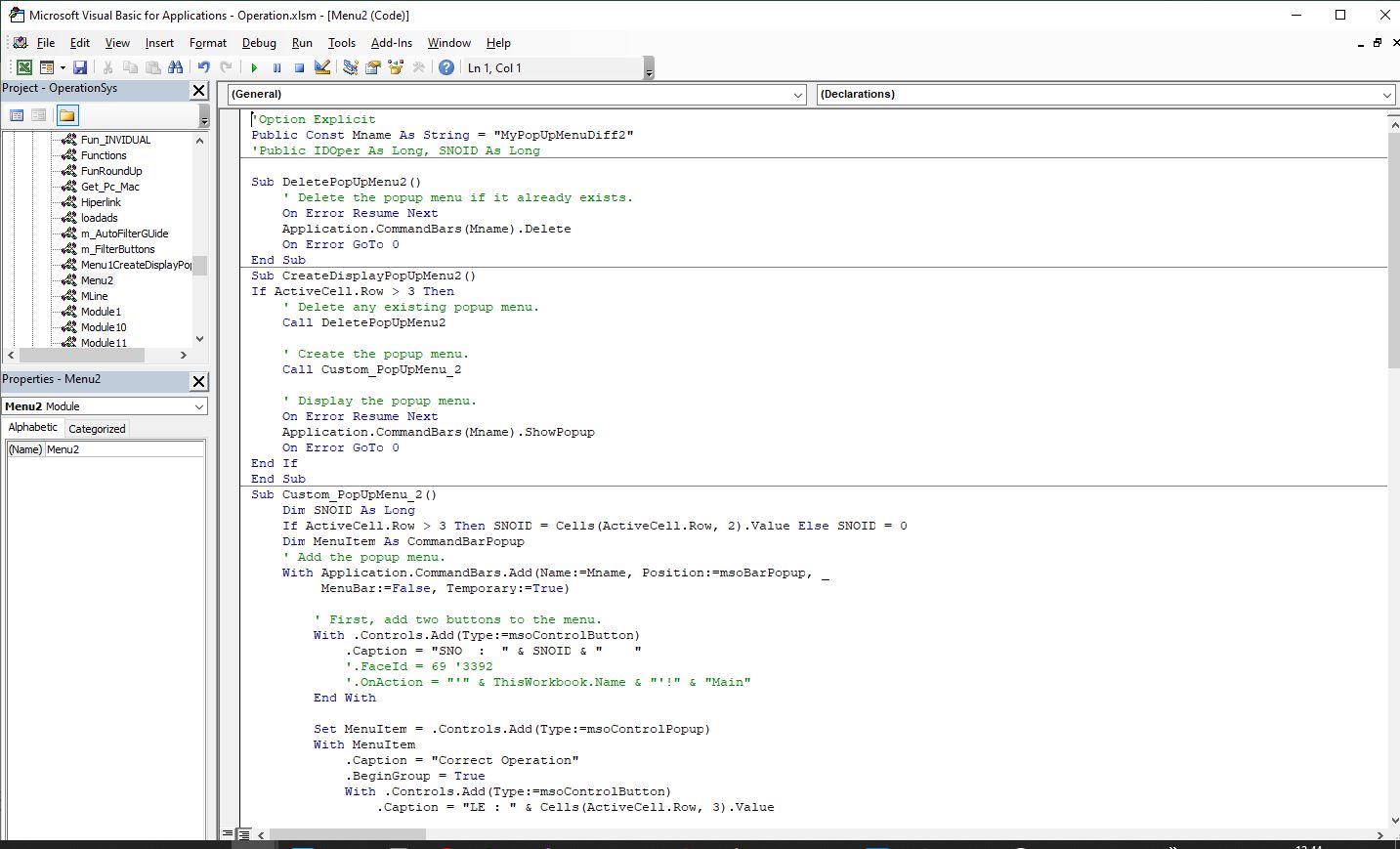Image resolution: width=1400 pixels, height=849 pixels.
Task: Click the View Microsoft Excel icon
Action: click(23, 67)
